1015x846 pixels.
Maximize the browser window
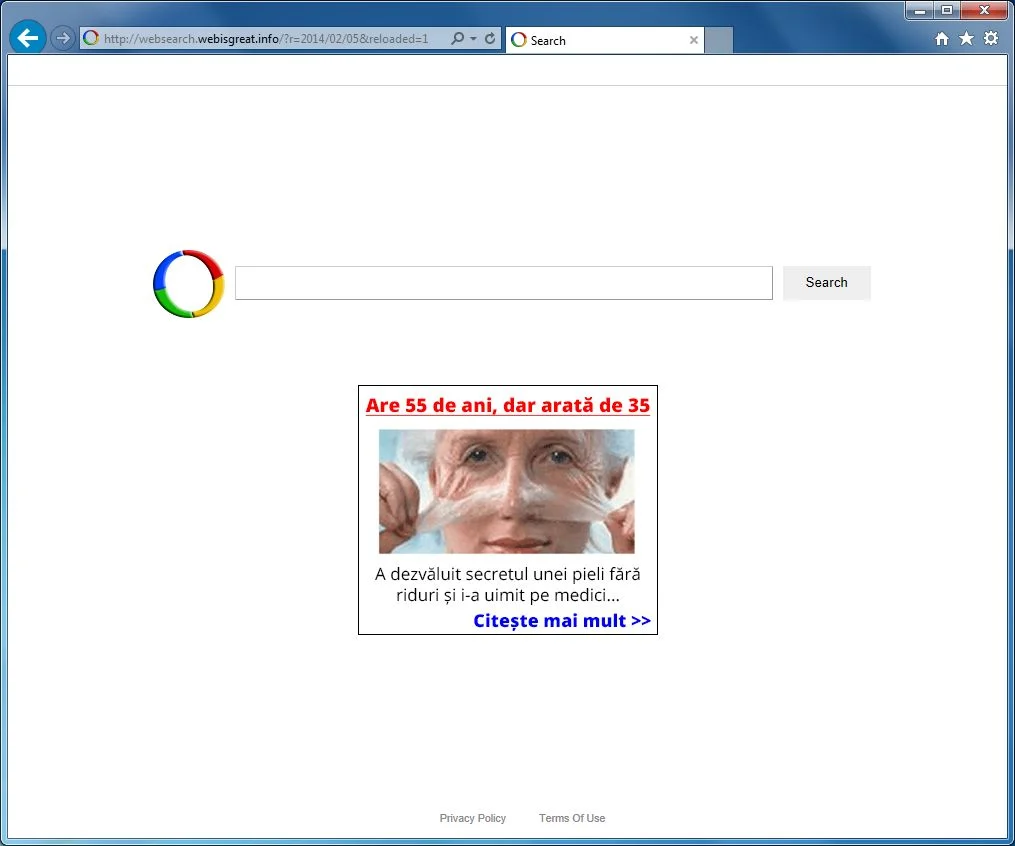(x=947, y=10)
